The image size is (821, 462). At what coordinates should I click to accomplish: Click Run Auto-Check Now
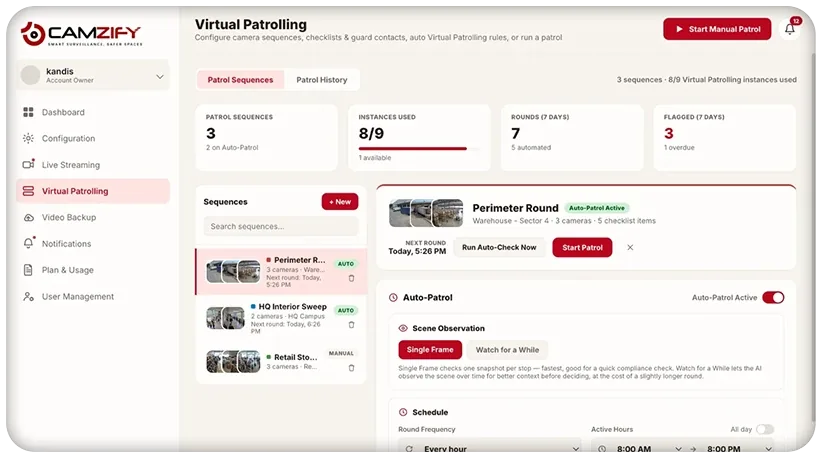[499, 247]
